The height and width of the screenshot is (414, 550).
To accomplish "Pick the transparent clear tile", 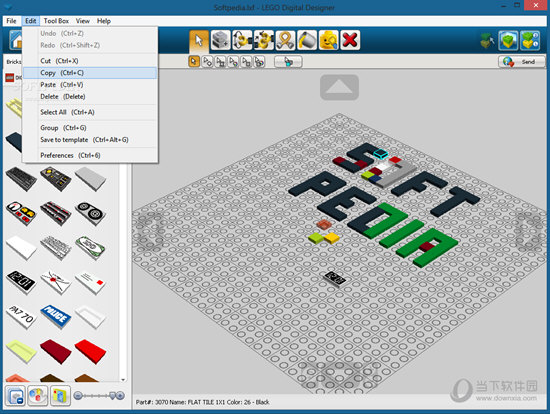I will pyautogui.click(x=90, y=316).
